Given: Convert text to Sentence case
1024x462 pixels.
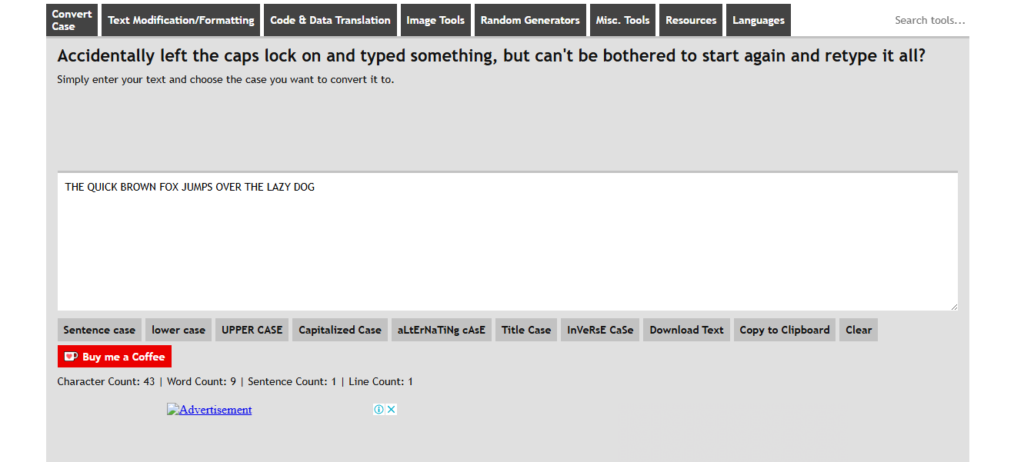Looking at the screenshot, I should 99,330.
